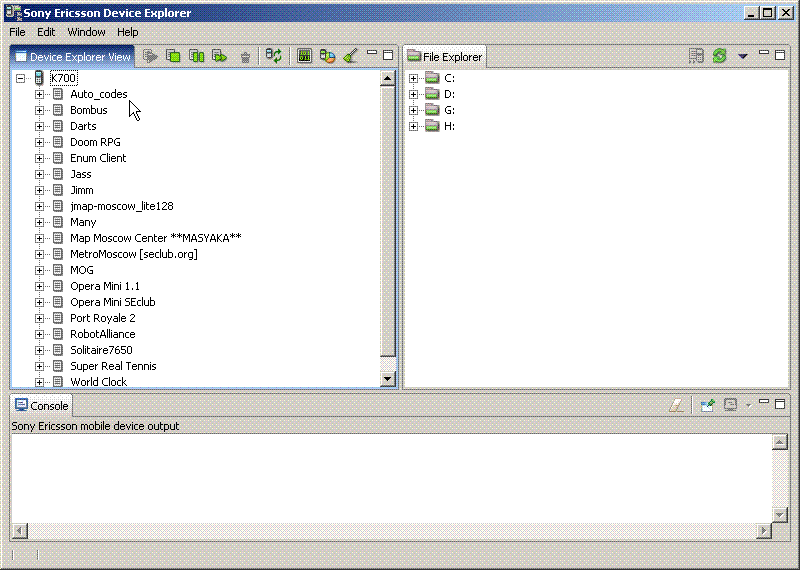The image size is (800, 570).
Task: Select the Many entry
Action: (83, 222)
